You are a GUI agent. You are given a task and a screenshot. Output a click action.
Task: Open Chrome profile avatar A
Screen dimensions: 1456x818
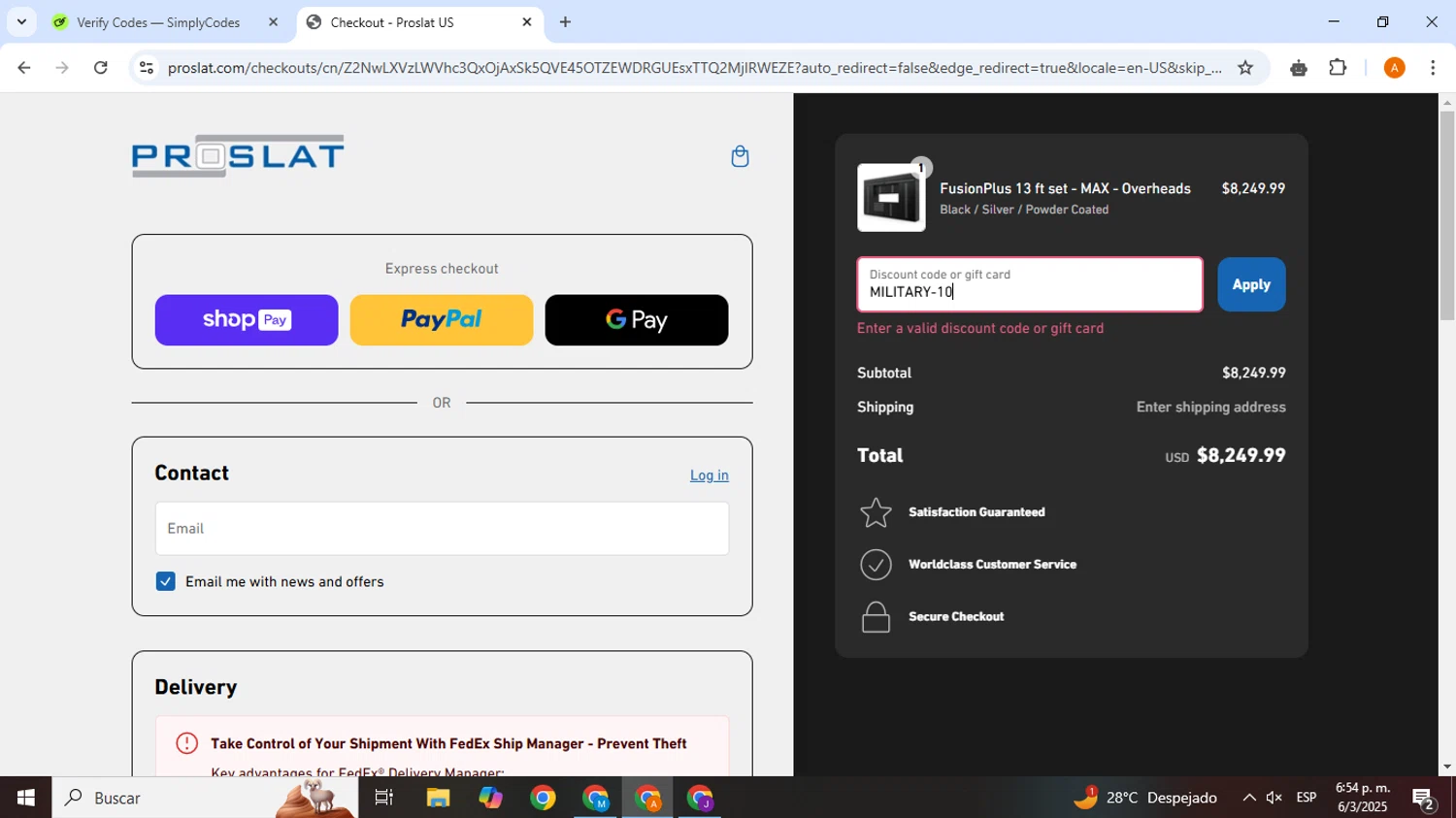(x=1394, y=68)
